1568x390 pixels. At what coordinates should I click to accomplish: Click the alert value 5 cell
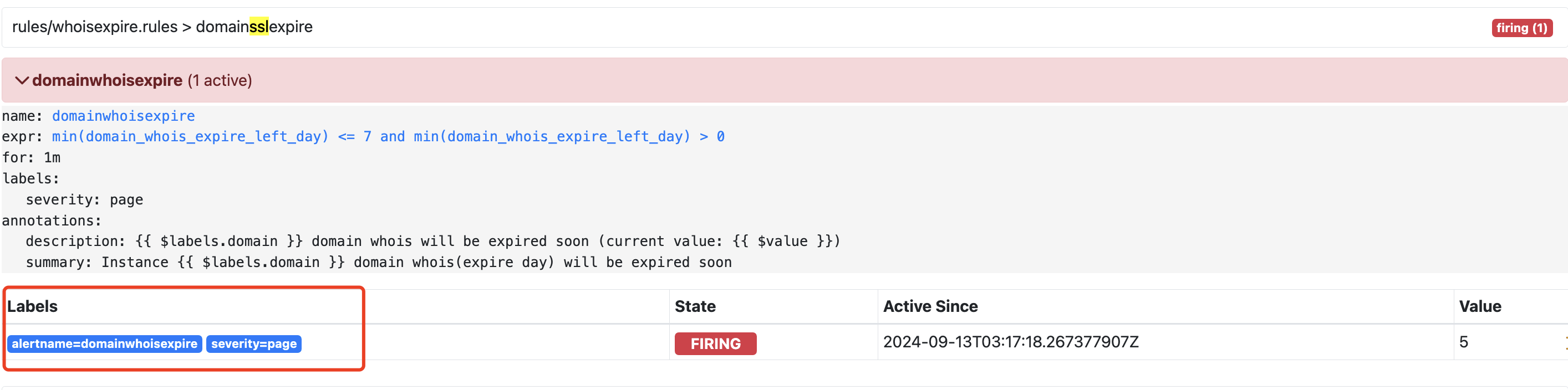[x=1463, y=342]
